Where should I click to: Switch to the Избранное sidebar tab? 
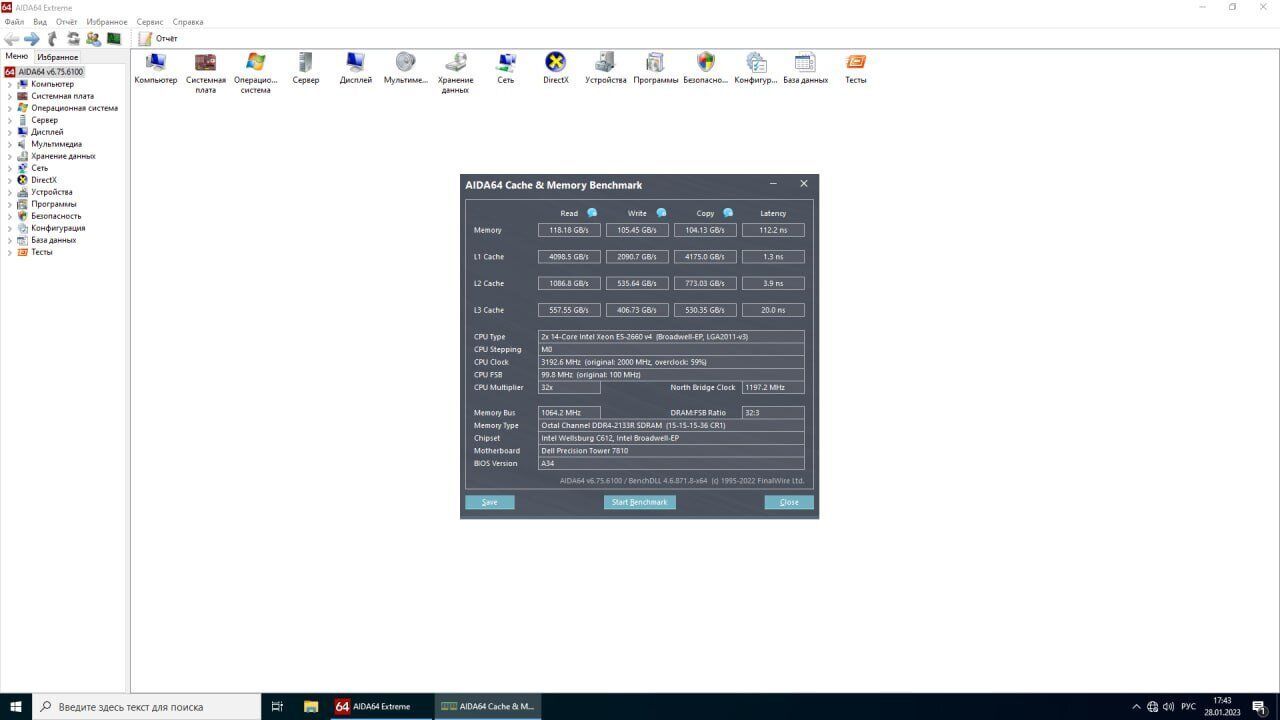click(x=58, y=57)
